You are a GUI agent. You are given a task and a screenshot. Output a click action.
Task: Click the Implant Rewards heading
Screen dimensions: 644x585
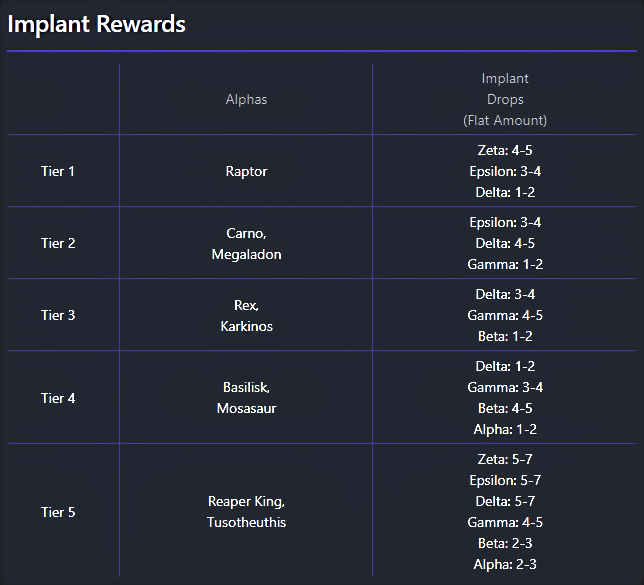(x=97, y=24)
